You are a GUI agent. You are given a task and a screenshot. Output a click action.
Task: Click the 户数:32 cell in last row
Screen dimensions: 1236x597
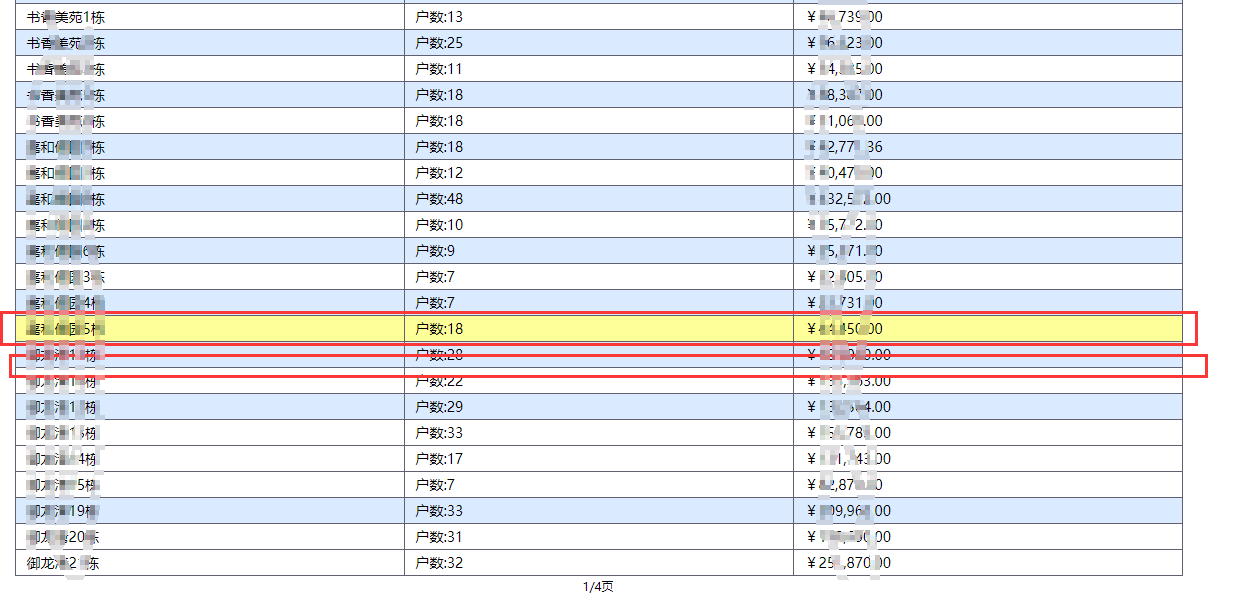coord(599,563)
